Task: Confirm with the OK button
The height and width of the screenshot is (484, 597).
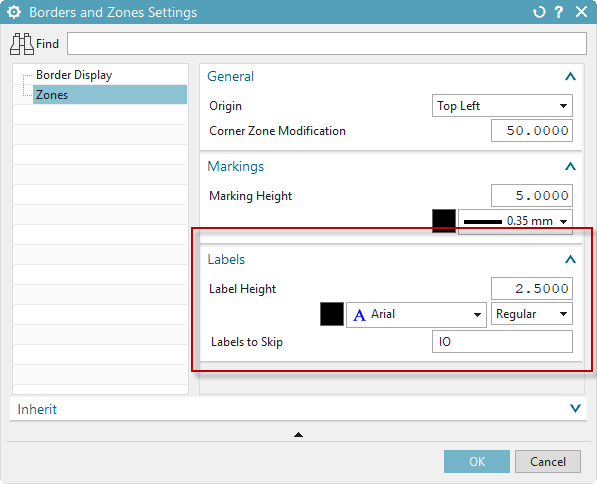Action: click(477, 462)
